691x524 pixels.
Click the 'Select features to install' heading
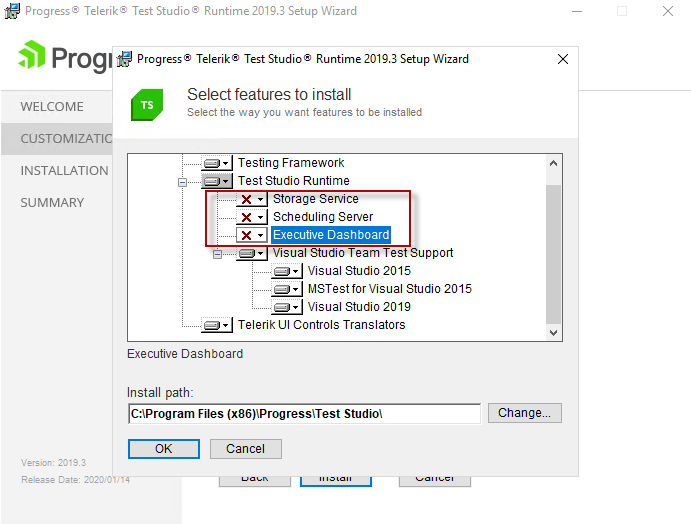click(x=269, y=94)
